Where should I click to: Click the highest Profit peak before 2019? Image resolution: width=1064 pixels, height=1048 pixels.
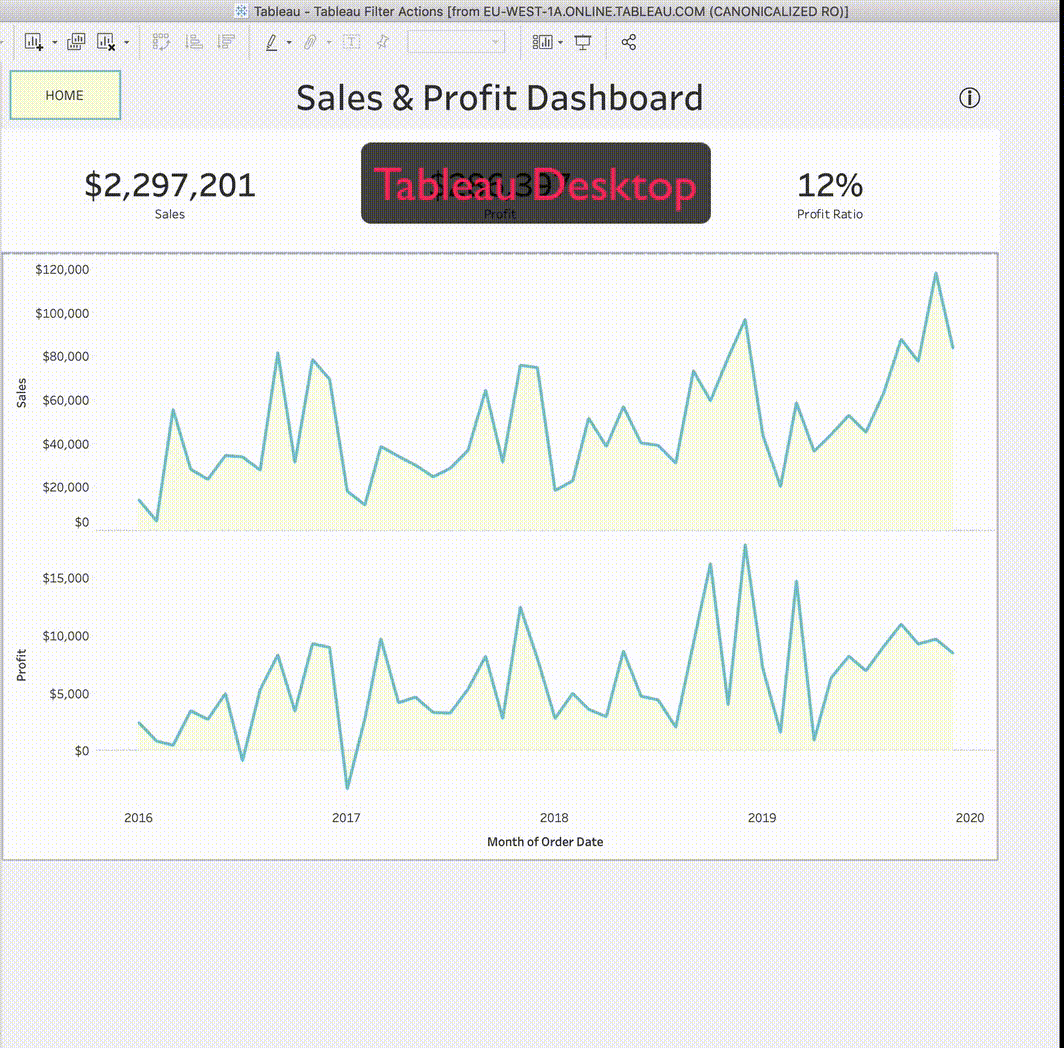click(x=745, y=546)
